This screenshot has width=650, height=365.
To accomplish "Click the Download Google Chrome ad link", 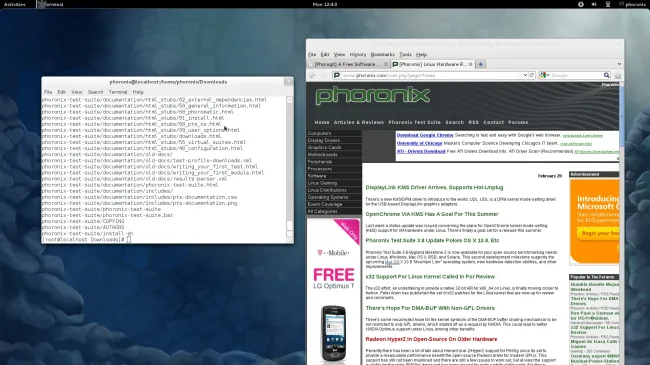I will tap(425, 135).
